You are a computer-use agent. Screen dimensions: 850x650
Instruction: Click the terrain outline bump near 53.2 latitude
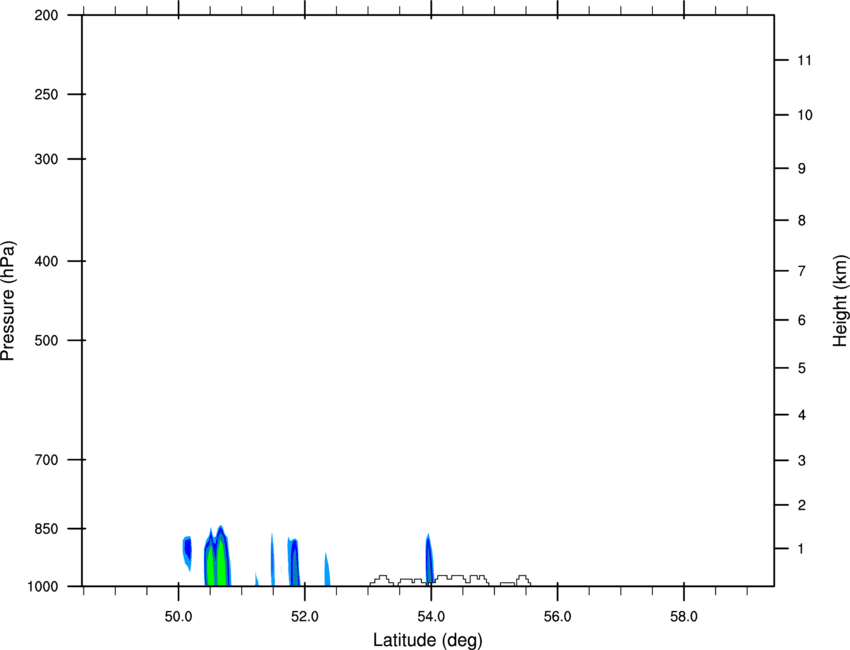coord(382,581)
